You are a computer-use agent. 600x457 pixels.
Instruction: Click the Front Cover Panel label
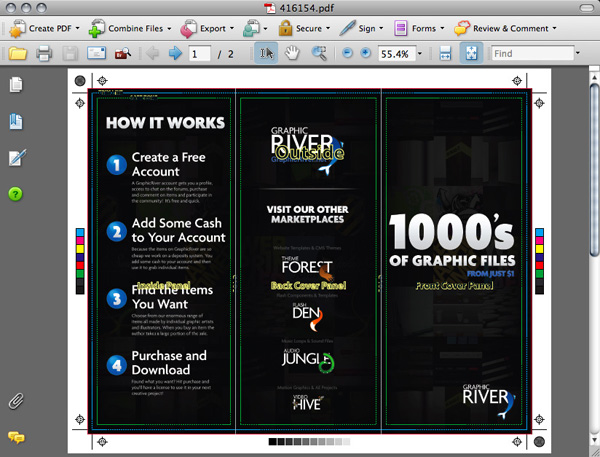[454, 286]
